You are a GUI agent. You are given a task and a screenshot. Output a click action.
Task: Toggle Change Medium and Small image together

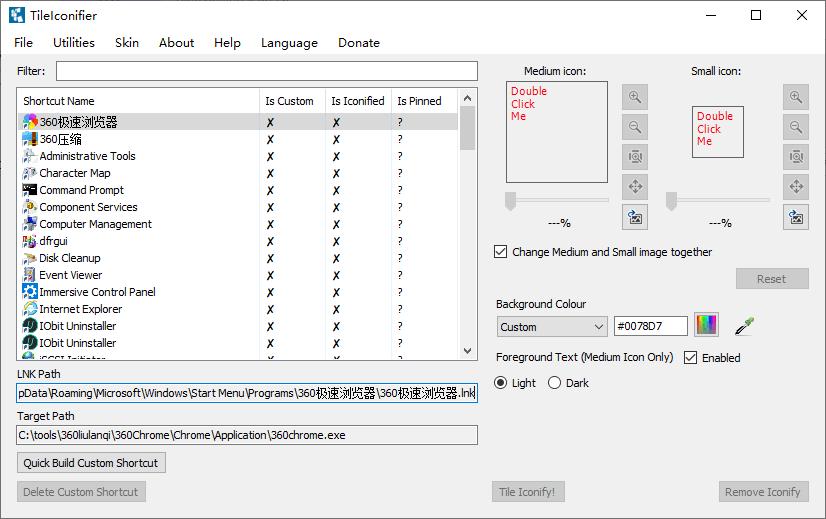(500, 252)
